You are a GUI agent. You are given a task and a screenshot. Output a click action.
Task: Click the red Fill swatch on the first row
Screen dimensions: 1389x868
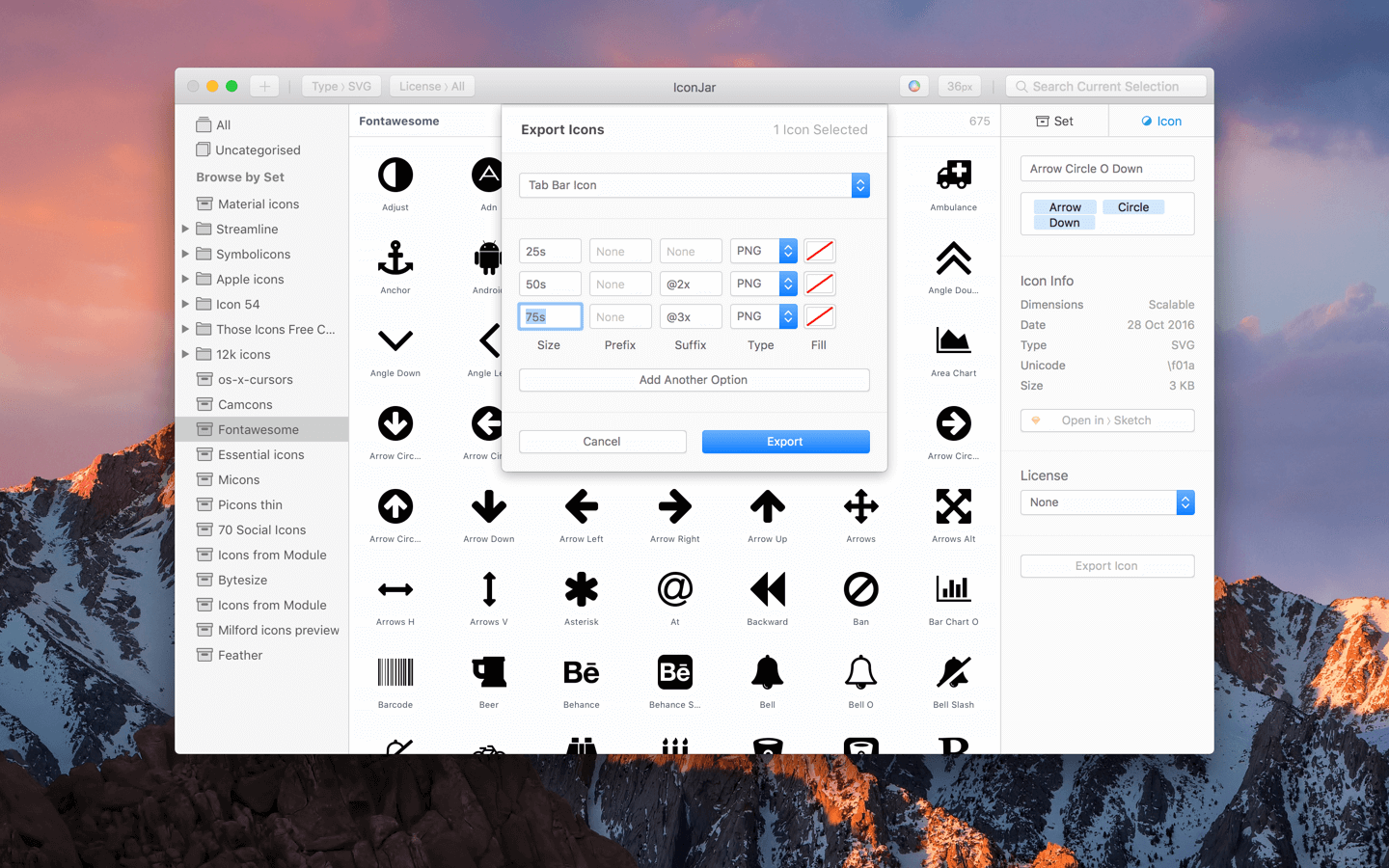819,251
